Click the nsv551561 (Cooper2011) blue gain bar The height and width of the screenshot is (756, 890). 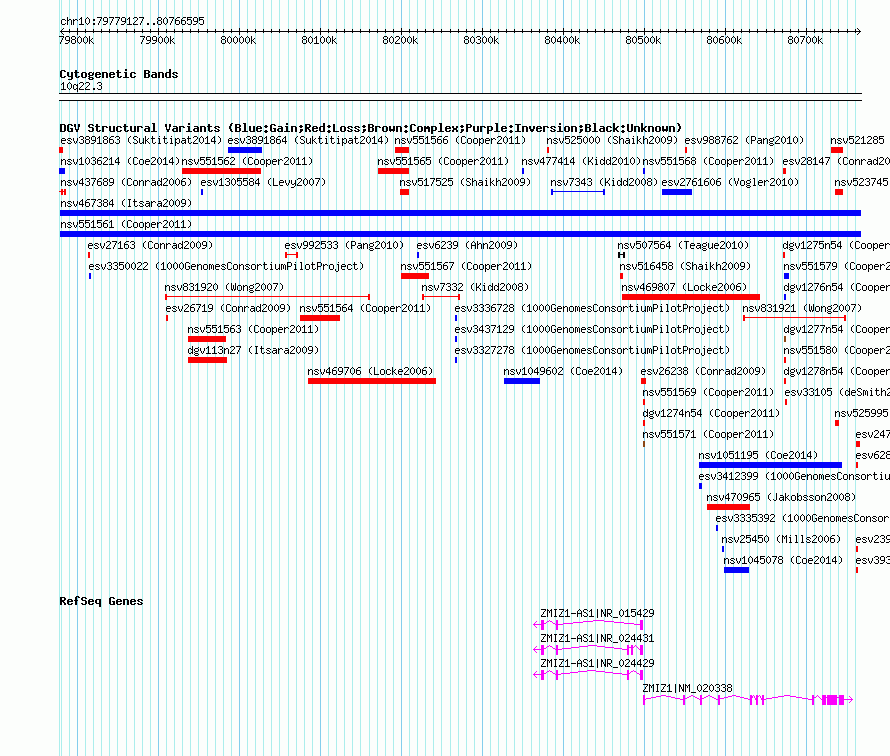click(460, 234)
